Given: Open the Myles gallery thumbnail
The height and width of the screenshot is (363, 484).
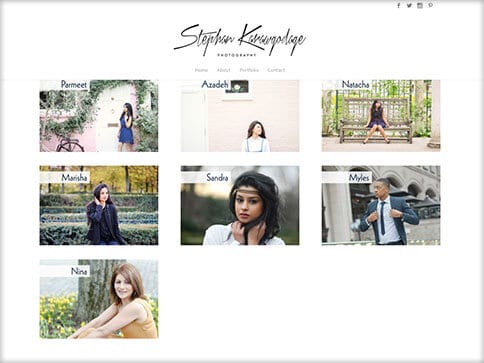Looking at the screenshot, I should pyautogui.click(x=381, y=205).
